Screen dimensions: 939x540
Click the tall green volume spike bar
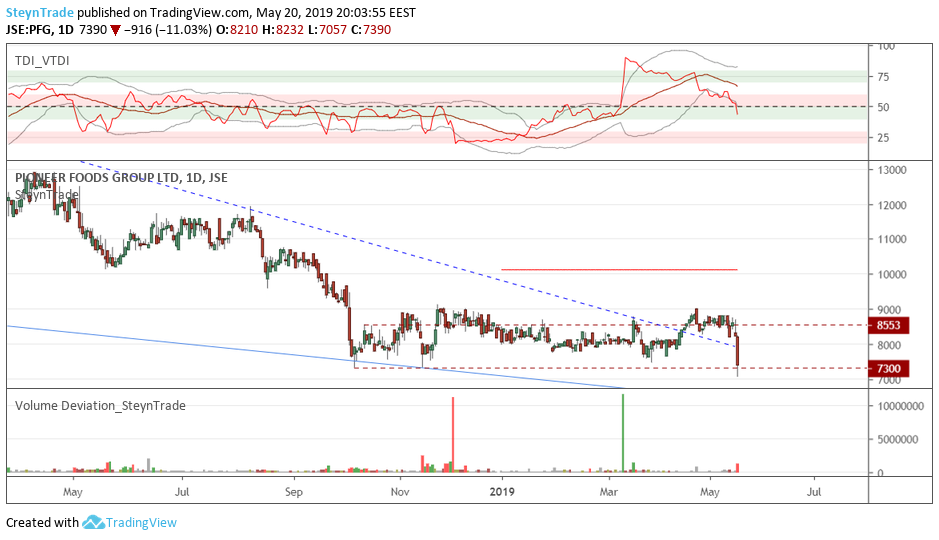point(623,433)
